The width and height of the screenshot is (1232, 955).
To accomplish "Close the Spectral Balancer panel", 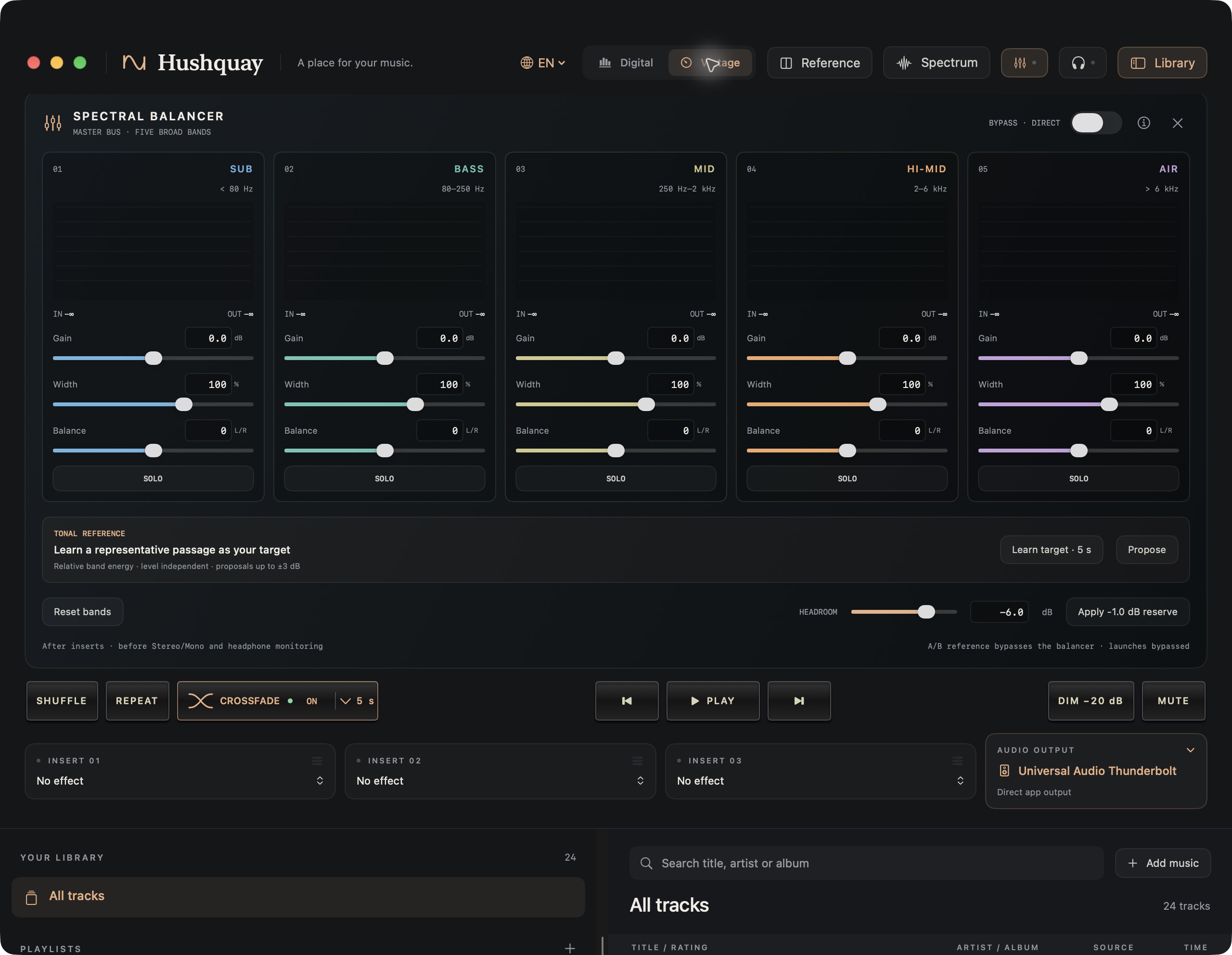I will (x=1177, y=123).
